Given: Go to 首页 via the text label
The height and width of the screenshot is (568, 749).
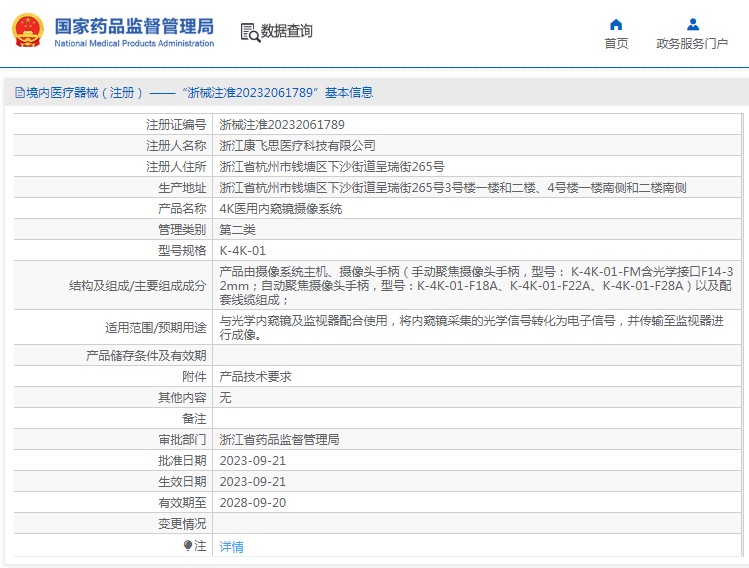Looking at the screenshot, I should 616,44.
